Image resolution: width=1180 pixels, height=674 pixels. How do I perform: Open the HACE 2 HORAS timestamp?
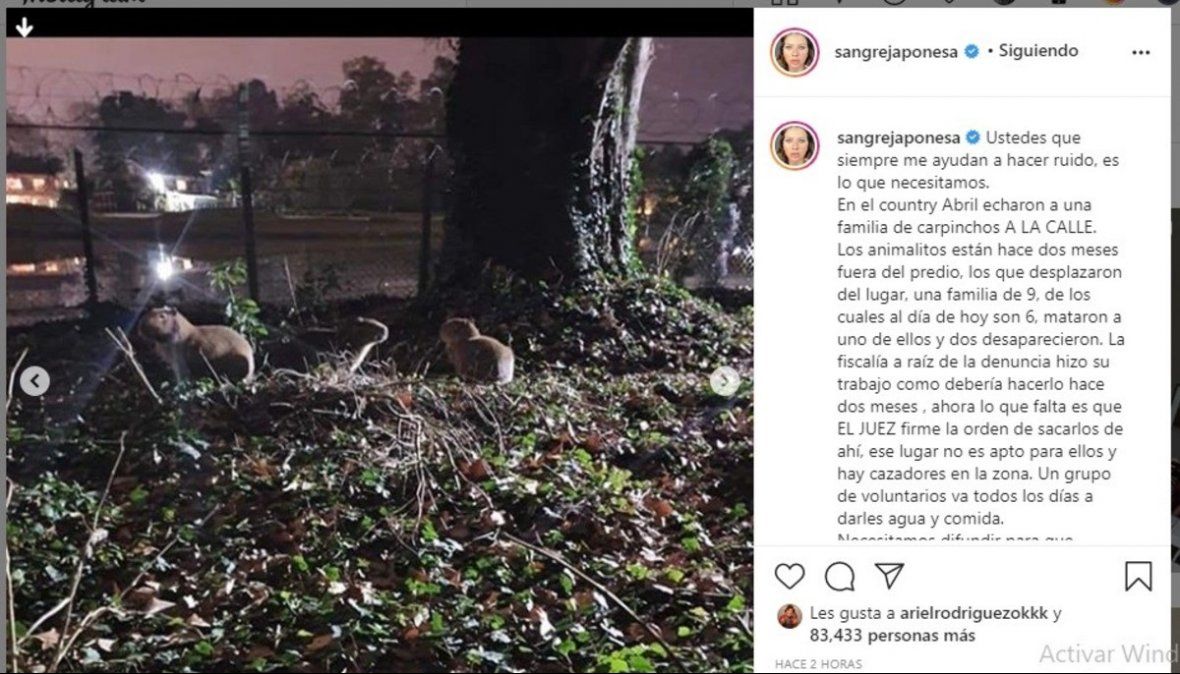[817, 664]
